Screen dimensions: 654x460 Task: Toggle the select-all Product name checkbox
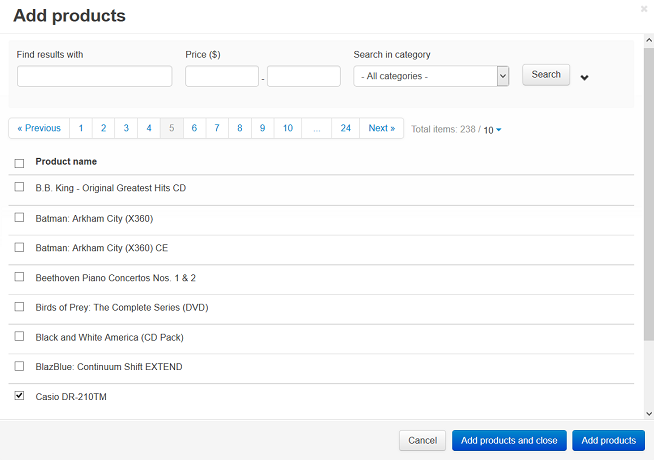pyautogui.click(x=19, y=163)
